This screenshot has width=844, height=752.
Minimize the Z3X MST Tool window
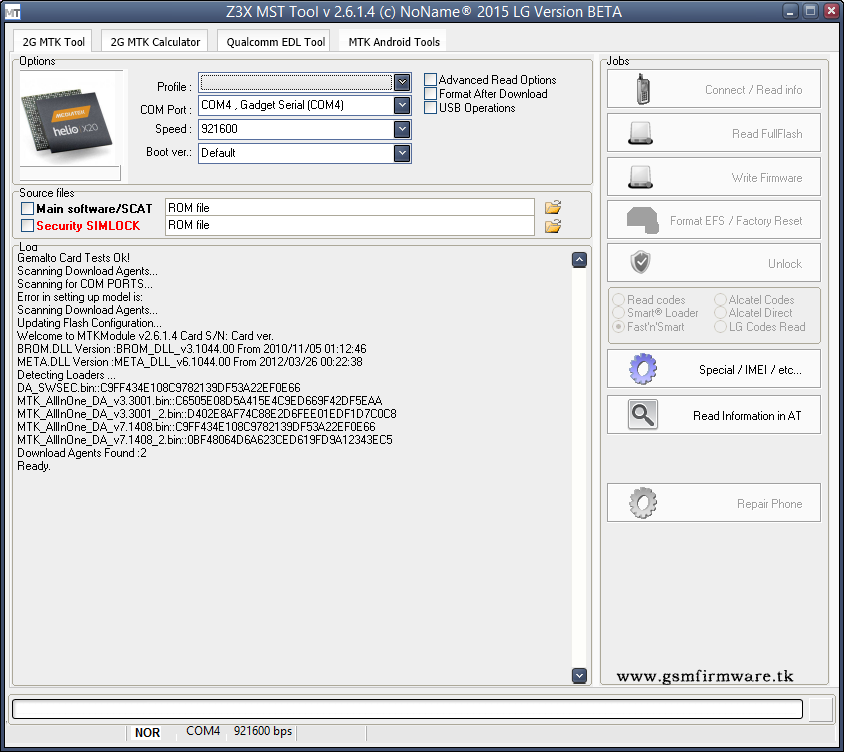coord(790,11)
